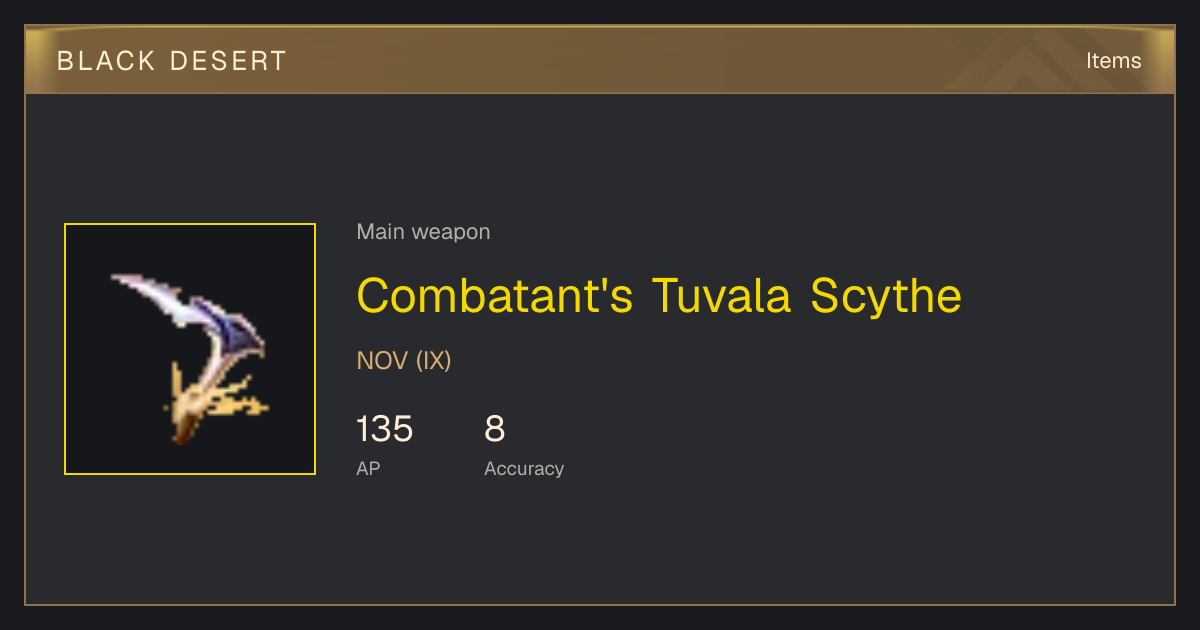
Task: Click the yellow-bordered item thumbnail frame
Action: 190,349
